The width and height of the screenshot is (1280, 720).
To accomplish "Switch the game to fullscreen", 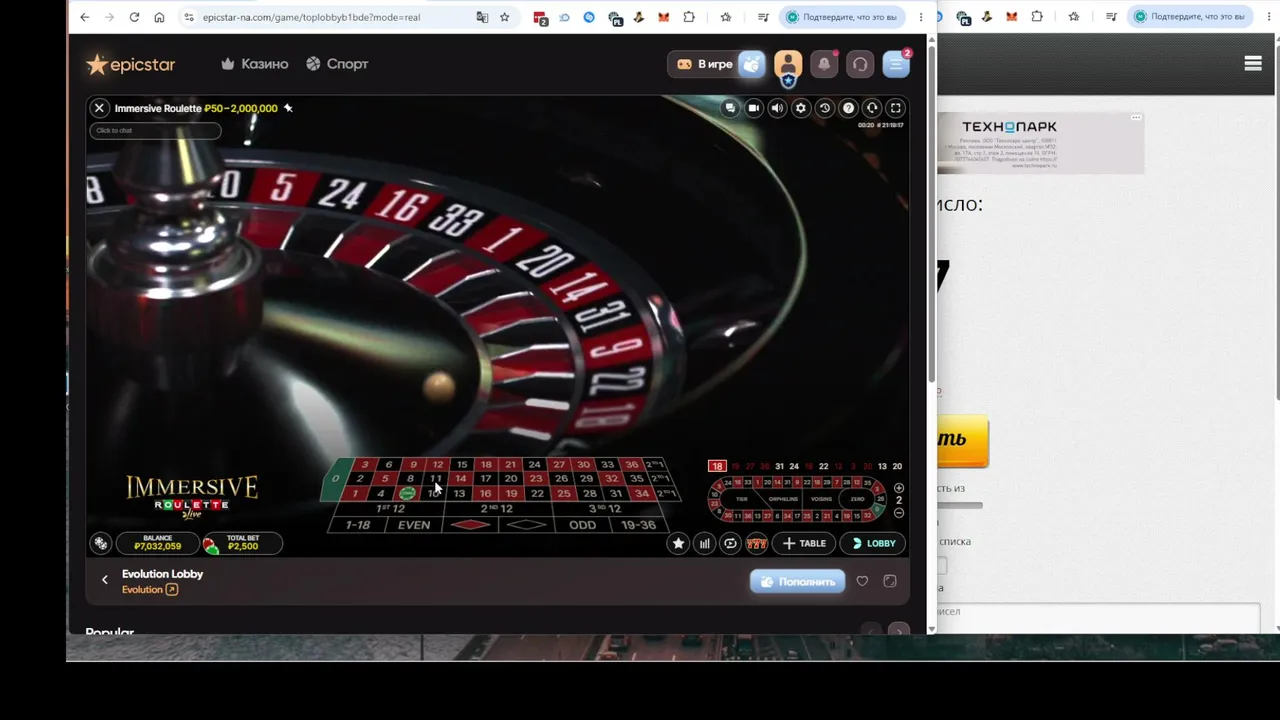I will pos(896,108).
